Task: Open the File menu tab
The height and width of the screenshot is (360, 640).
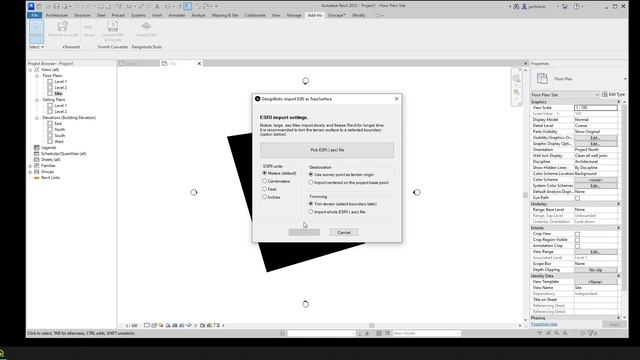Action: [x=35, y=15]
